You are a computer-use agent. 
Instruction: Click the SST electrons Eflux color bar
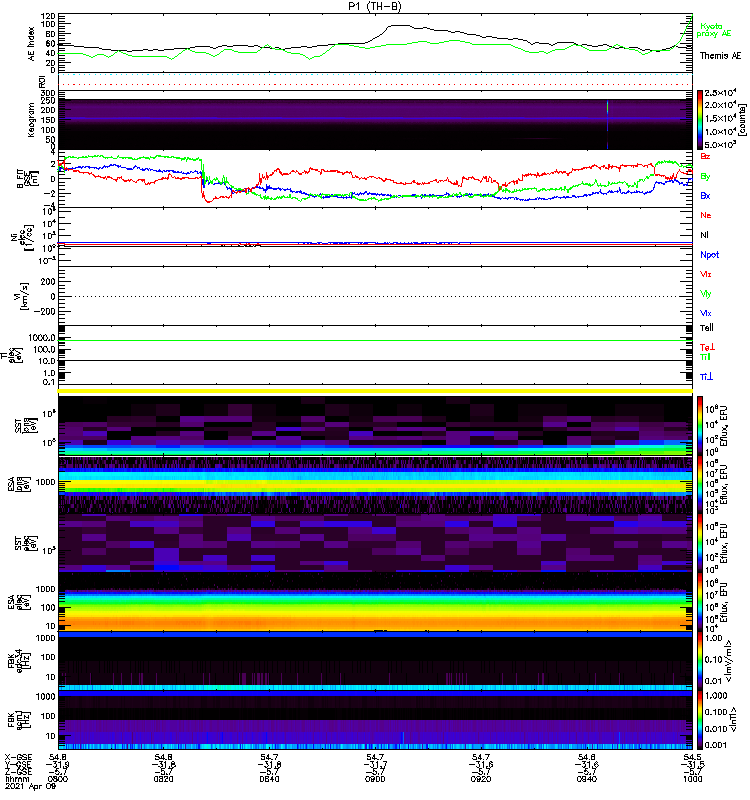click(x=699, y=543)
